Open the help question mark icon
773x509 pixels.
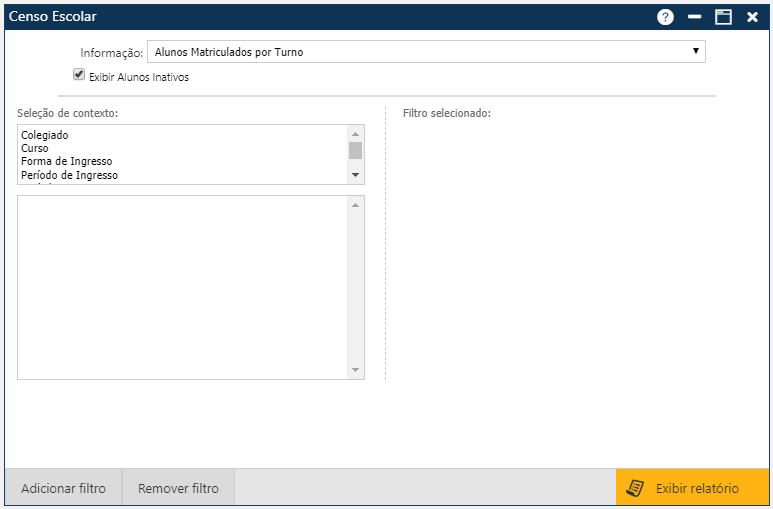click(x=665, y=17)
